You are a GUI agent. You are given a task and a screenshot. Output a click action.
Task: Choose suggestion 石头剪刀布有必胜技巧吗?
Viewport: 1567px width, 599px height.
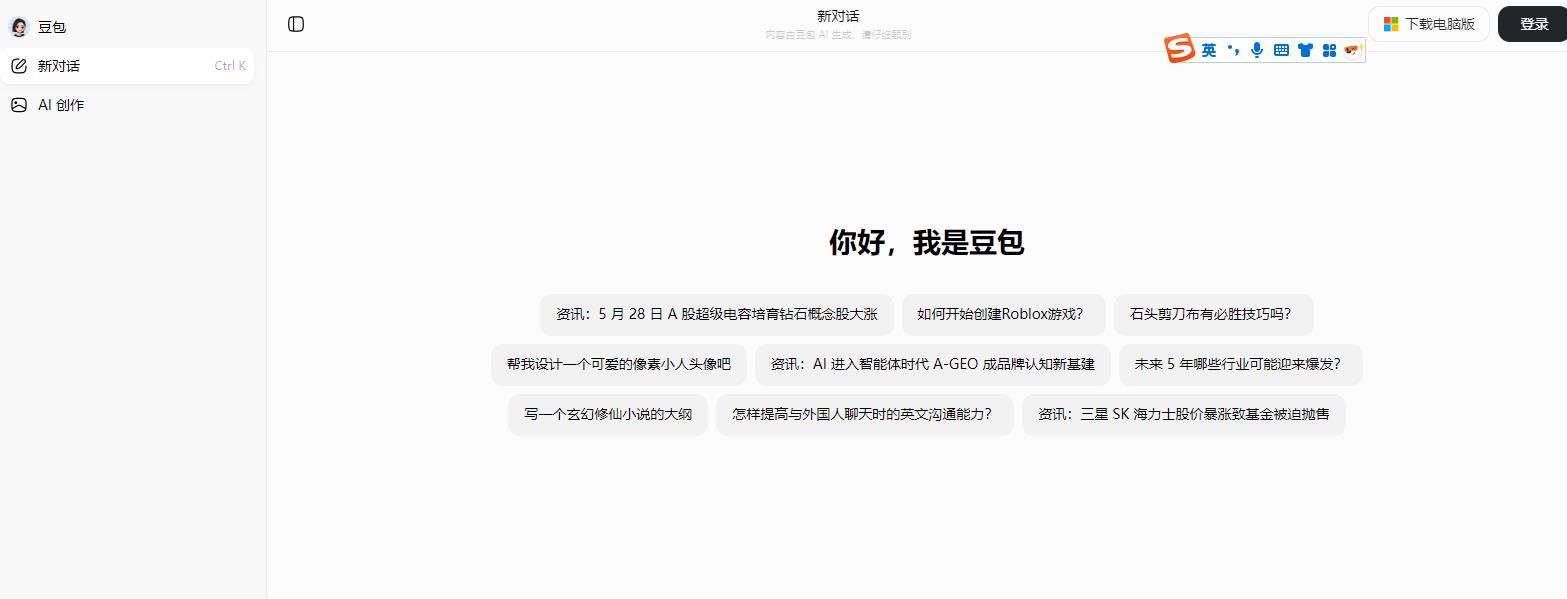[1214, 314]
